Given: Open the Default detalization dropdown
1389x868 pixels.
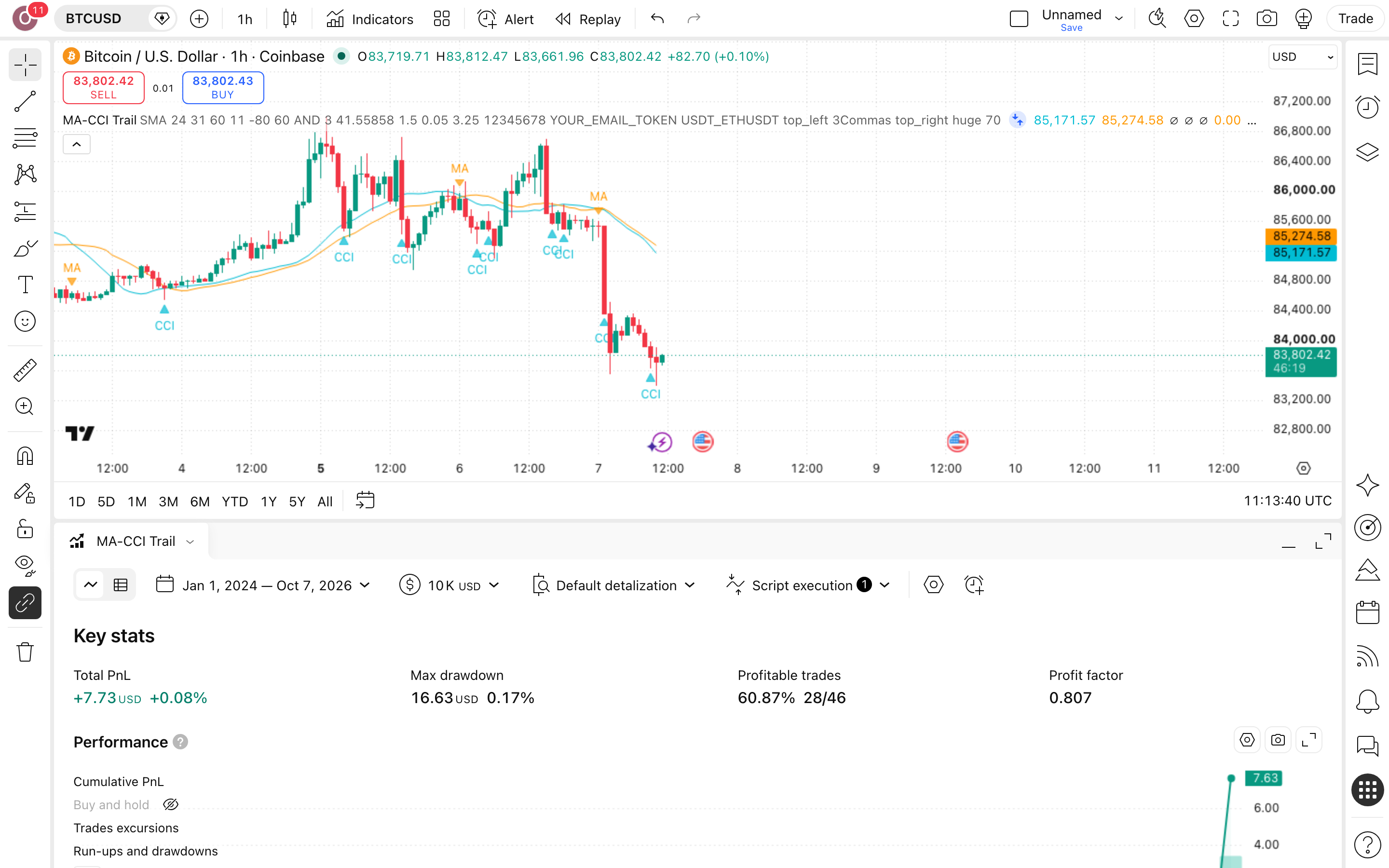Looking at the screenshot, I should (x=613, y=585).
